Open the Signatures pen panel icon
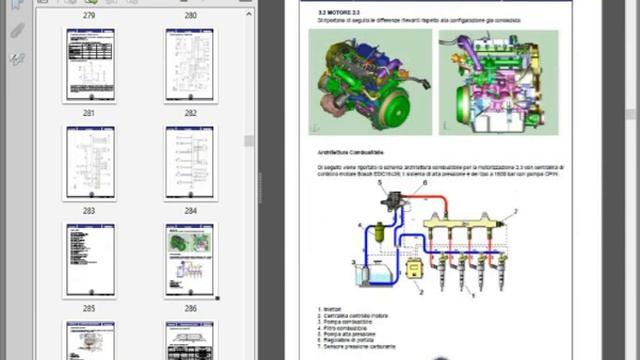This screenshot has height=360, width=640. 17,59
